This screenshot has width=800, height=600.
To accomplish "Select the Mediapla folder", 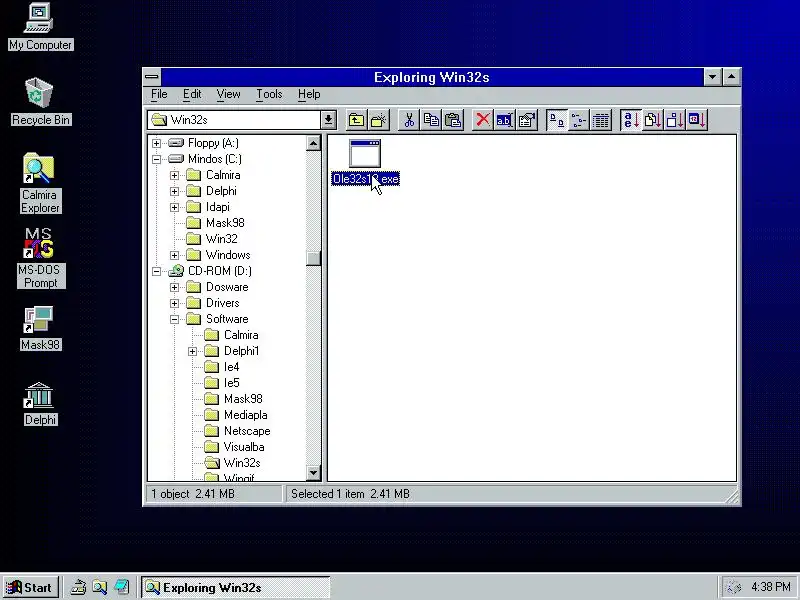I will coord(236,415).
